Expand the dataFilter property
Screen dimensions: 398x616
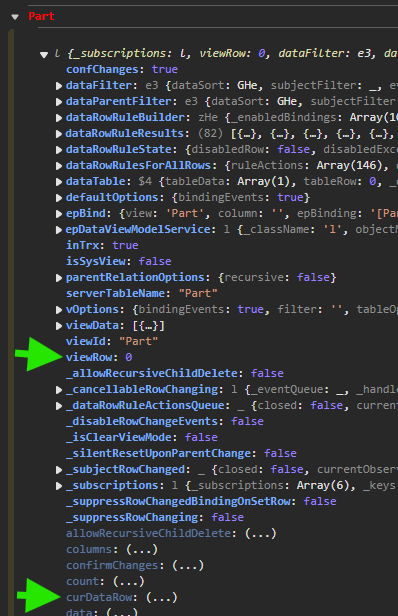[59, 86]
